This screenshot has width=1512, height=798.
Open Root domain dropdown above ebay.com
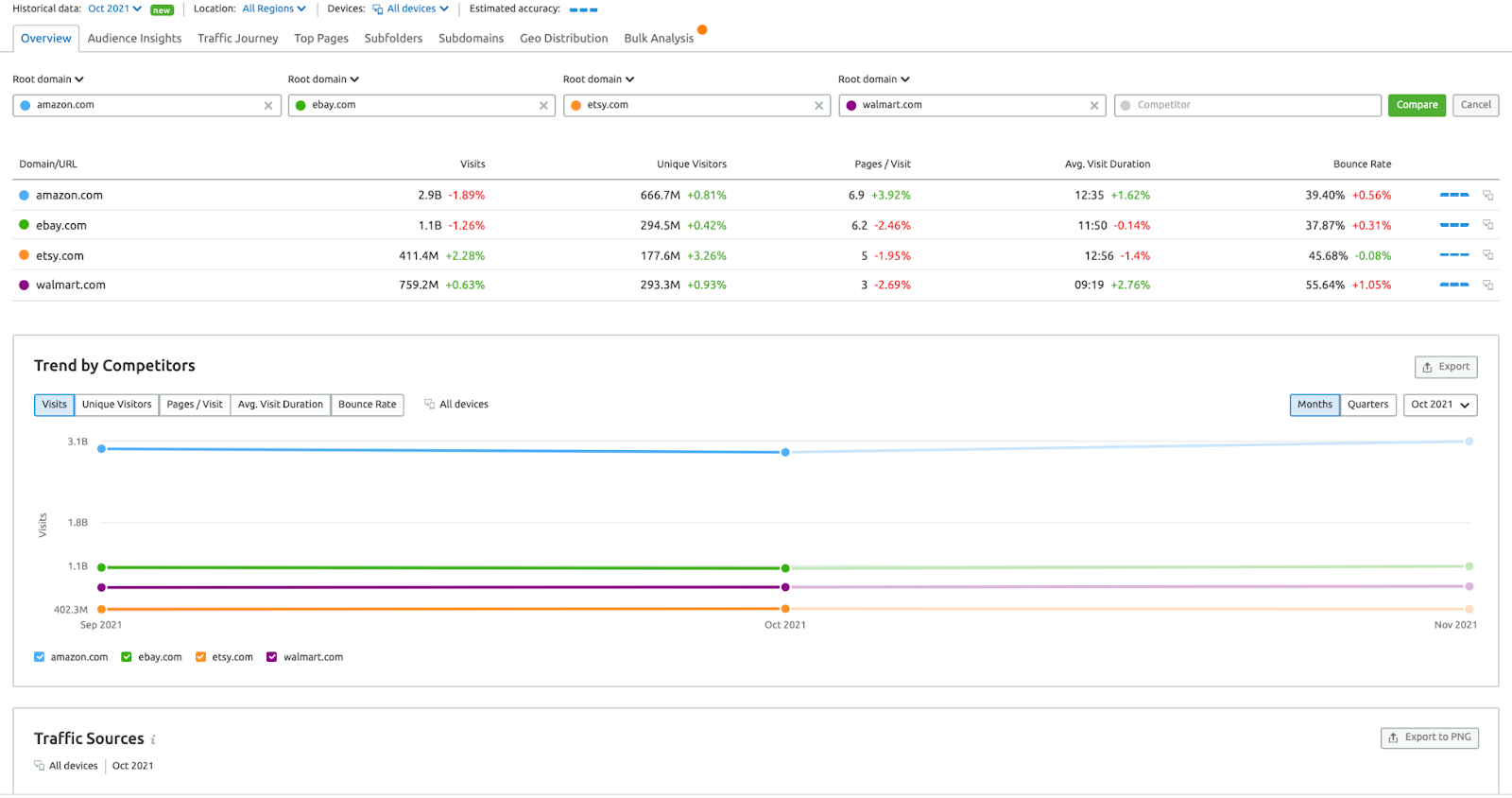click(x=323, y=79)
